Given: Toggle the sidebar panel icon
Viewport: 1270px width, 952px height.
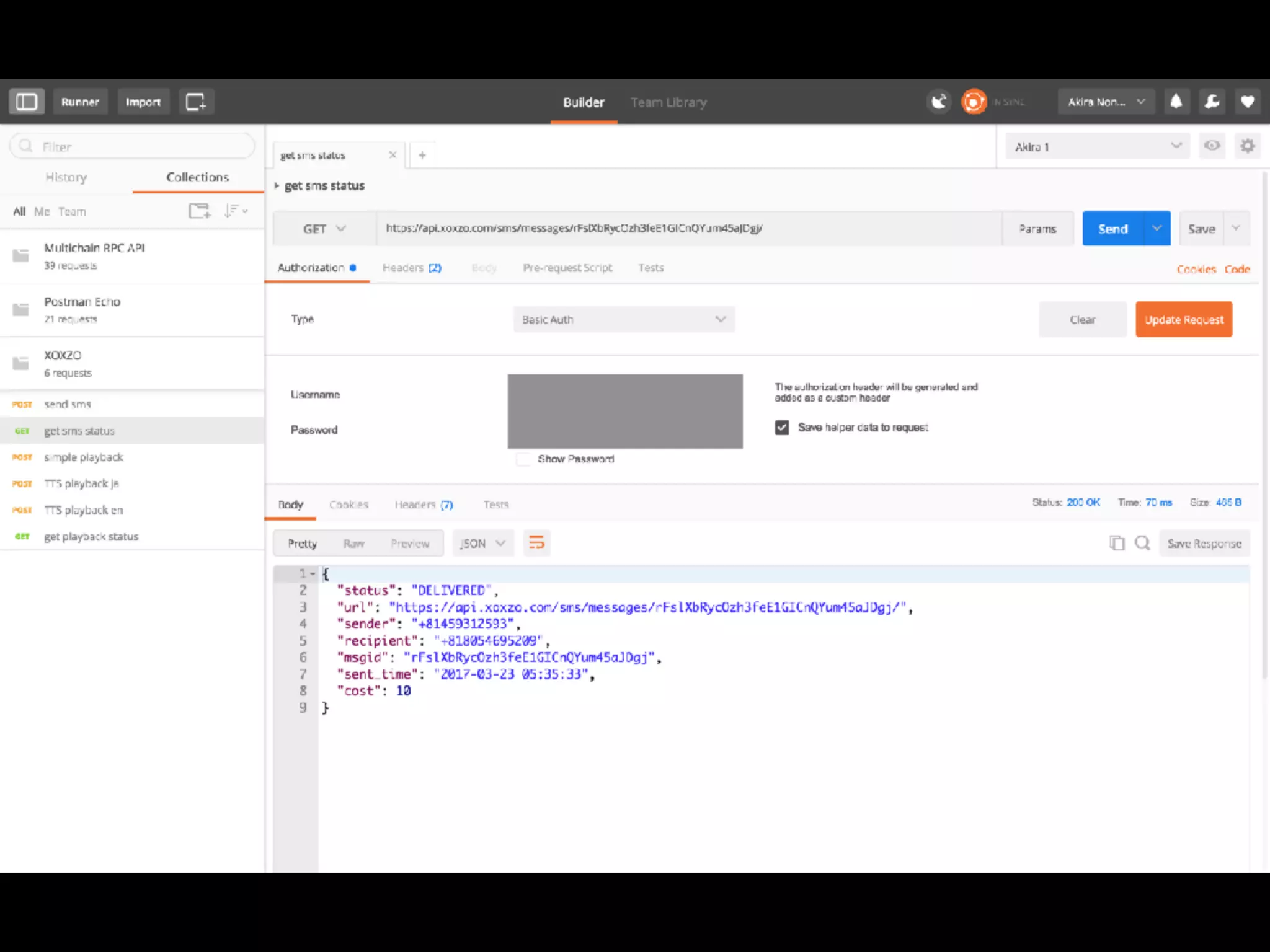Looking at the screenshot, I should coord(26,102).
